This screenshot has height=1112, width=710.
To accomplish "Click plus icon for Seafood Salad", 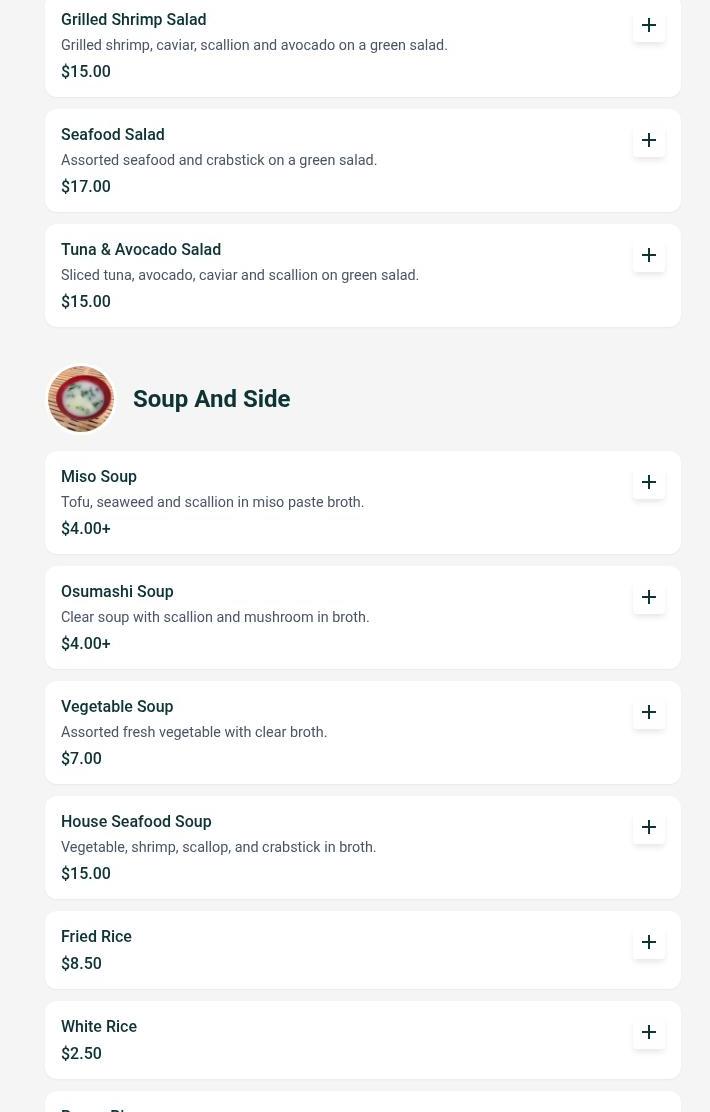I will coord(649,140).
